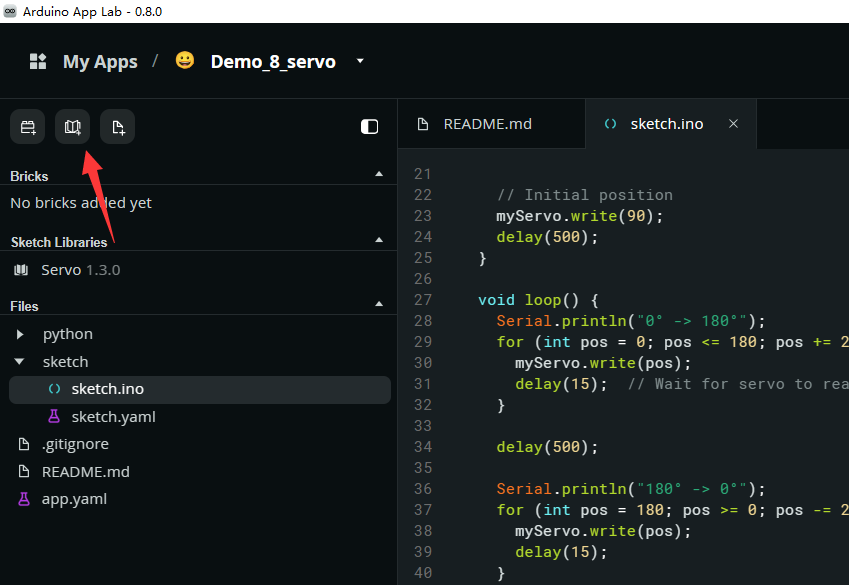Collapse the Files section
This screenshot has height=585, width=849.
(x=379, y=304)
